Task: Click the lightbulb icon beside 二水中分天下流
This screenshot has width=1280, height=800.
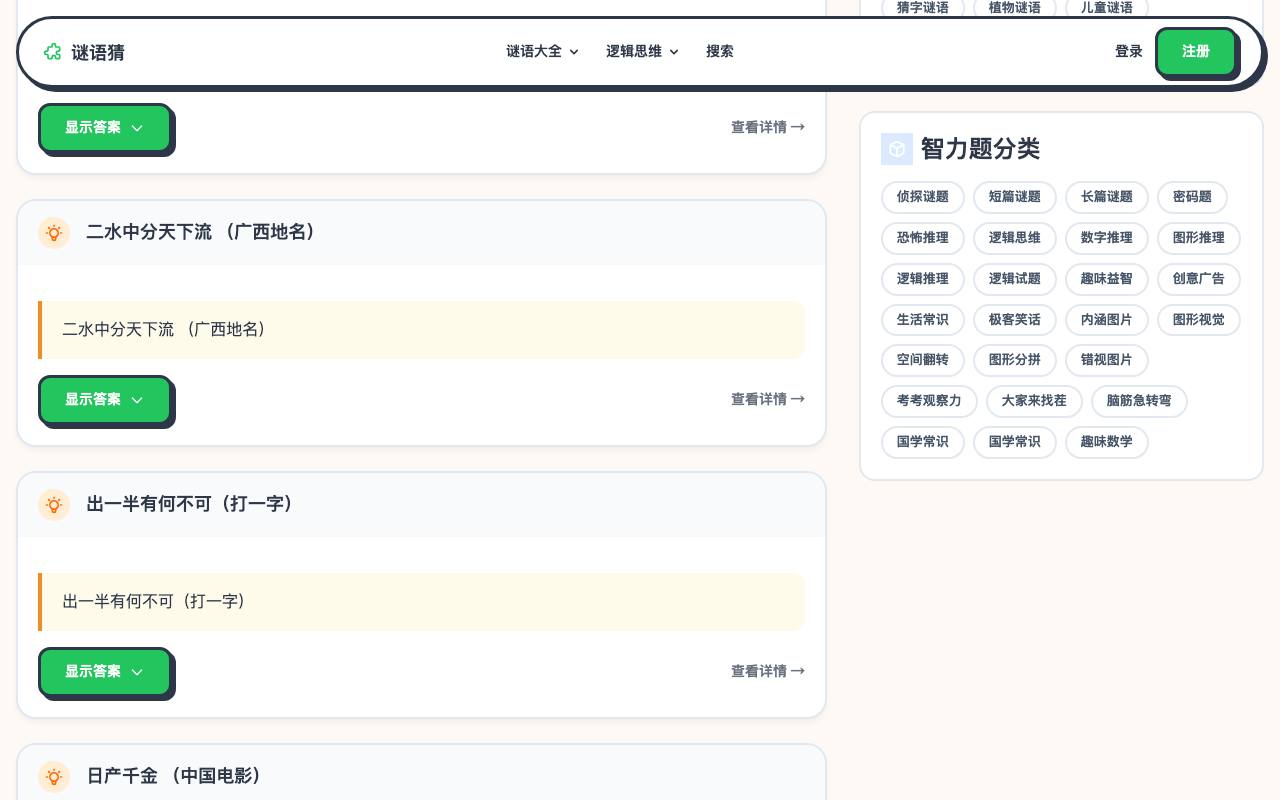Action: coord(54,233)
